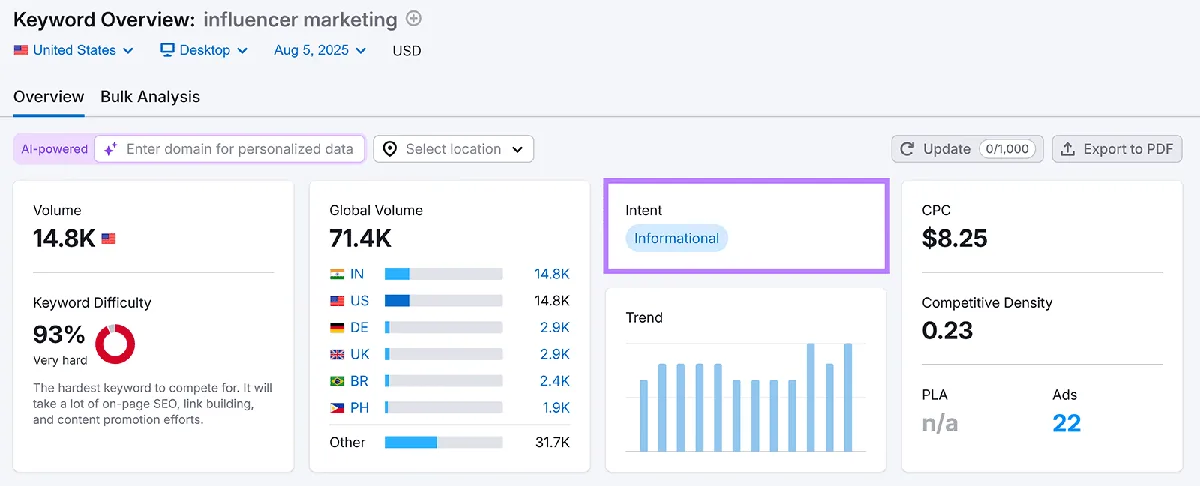Click the India flag in Global Volume
This screenshot has width=1200, height=486.
[337, 274]
